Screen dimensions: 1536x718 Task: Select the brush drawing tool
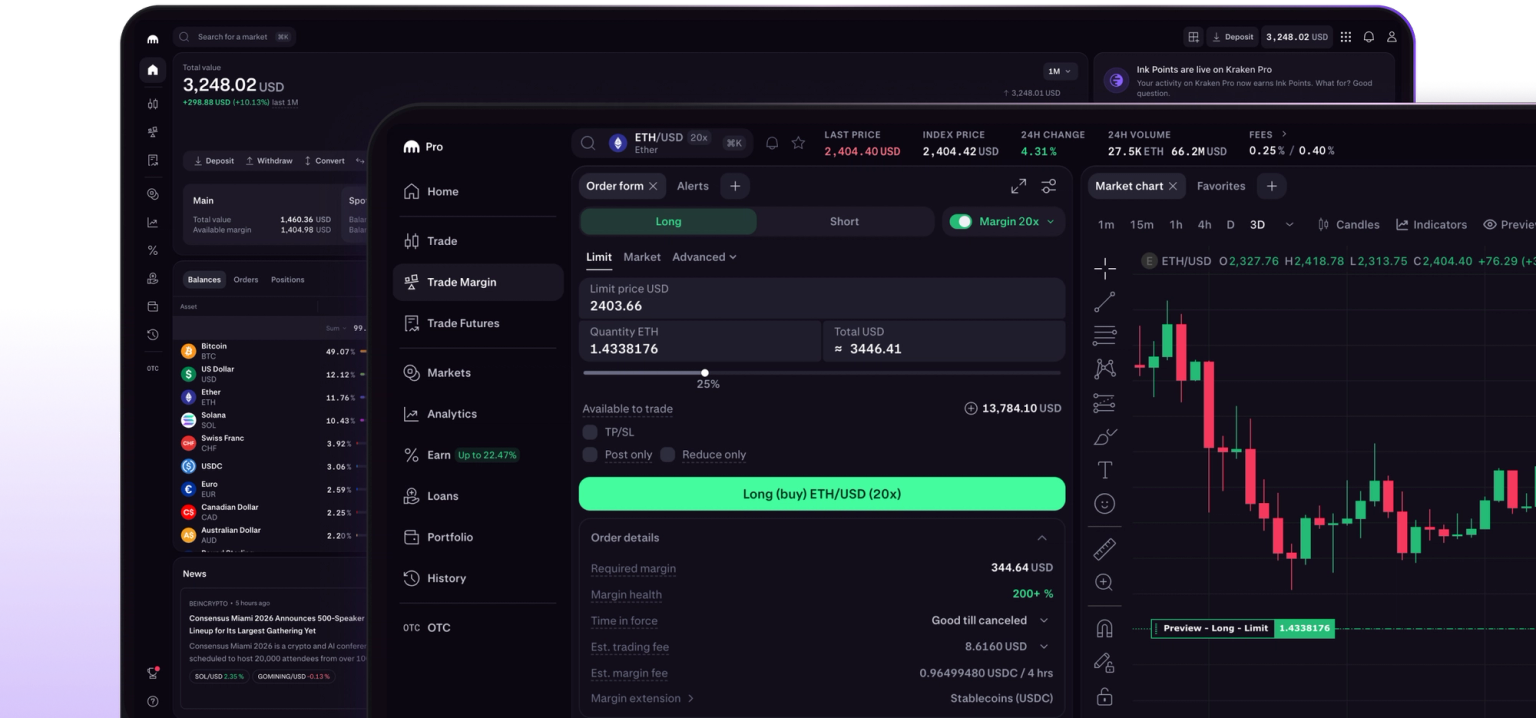pos(1105,437)
